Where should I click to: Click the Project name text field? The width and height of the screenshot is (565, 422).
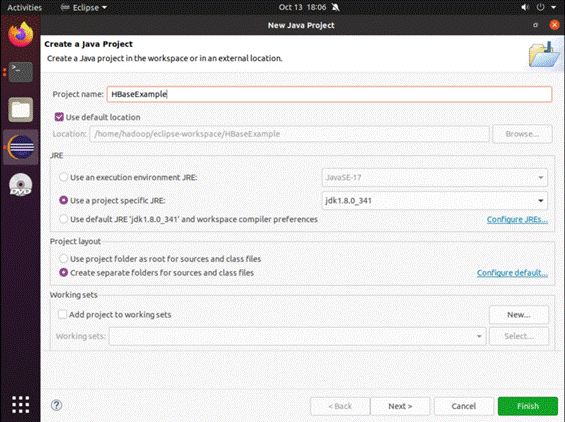tap(329, 94)
